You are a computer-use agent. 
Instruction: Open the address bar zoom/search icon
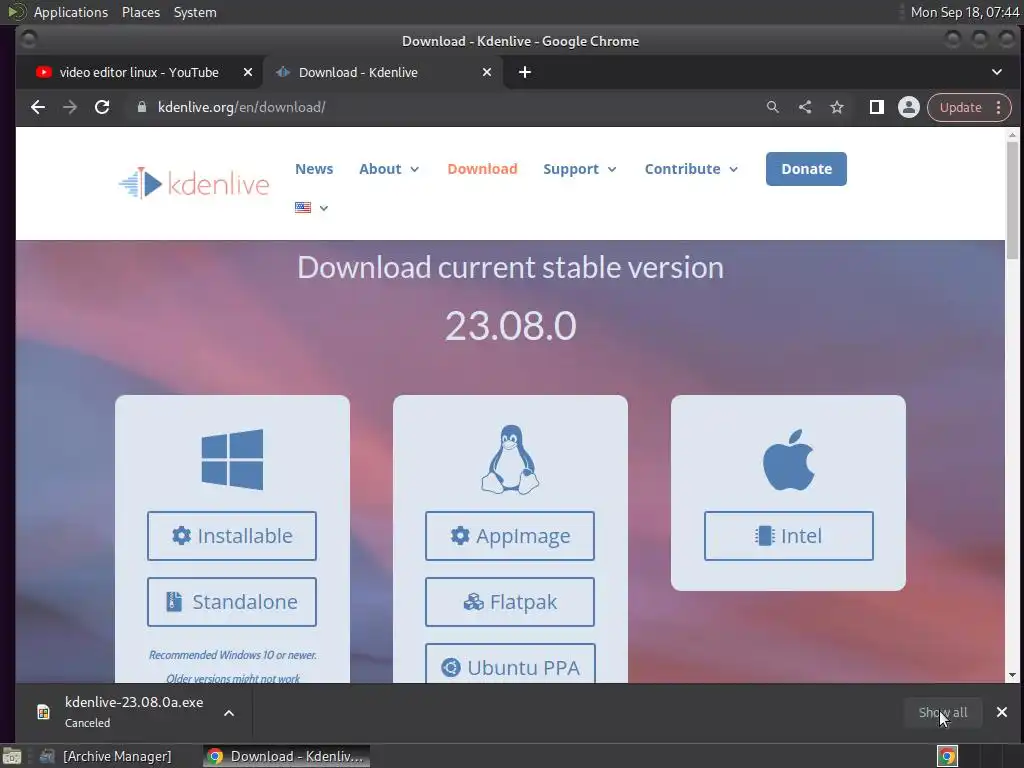[773, 107]
